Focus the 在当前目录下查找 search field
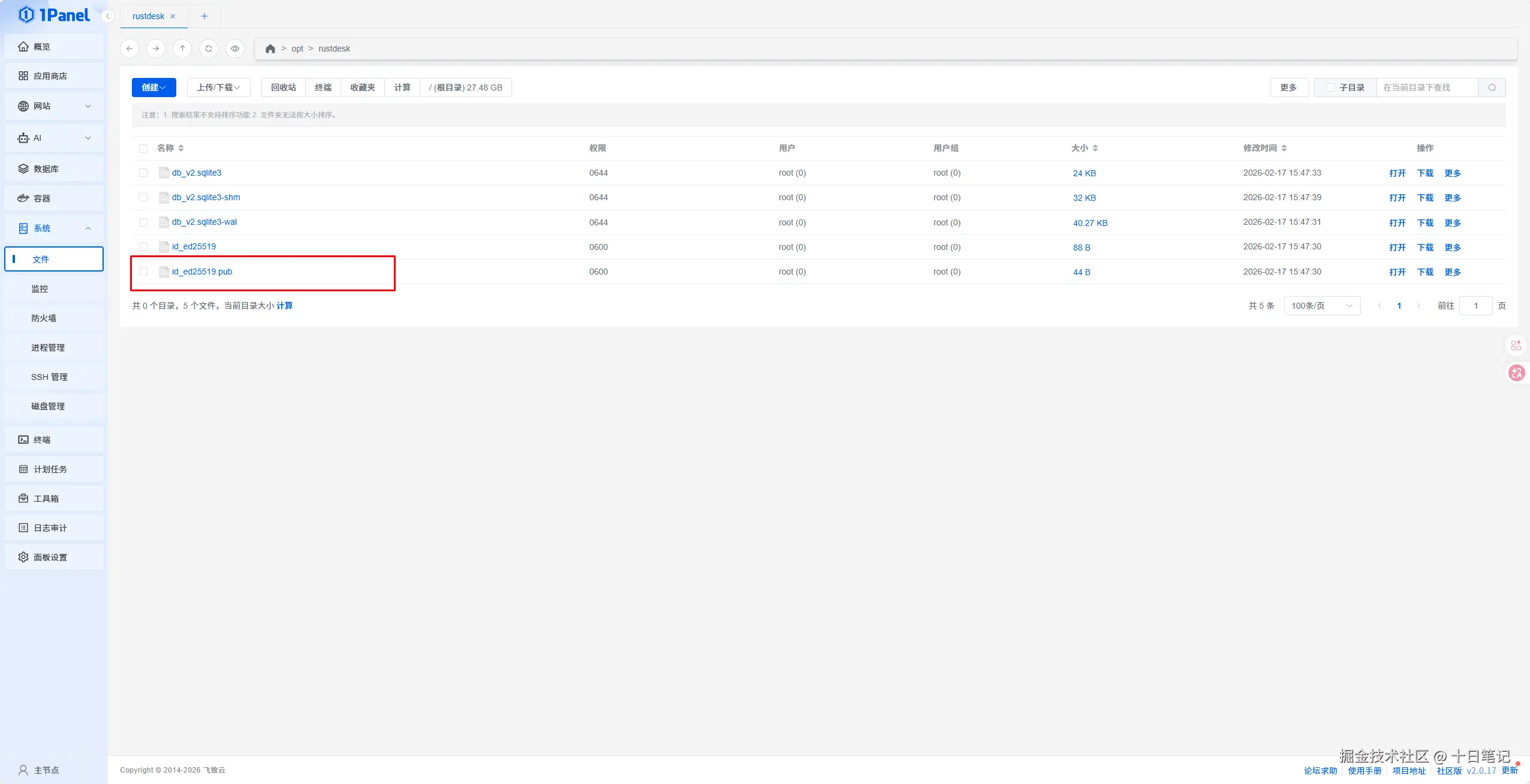Image resolution: width=1530 pixels, height=784 pixels. pos(1426,88)
